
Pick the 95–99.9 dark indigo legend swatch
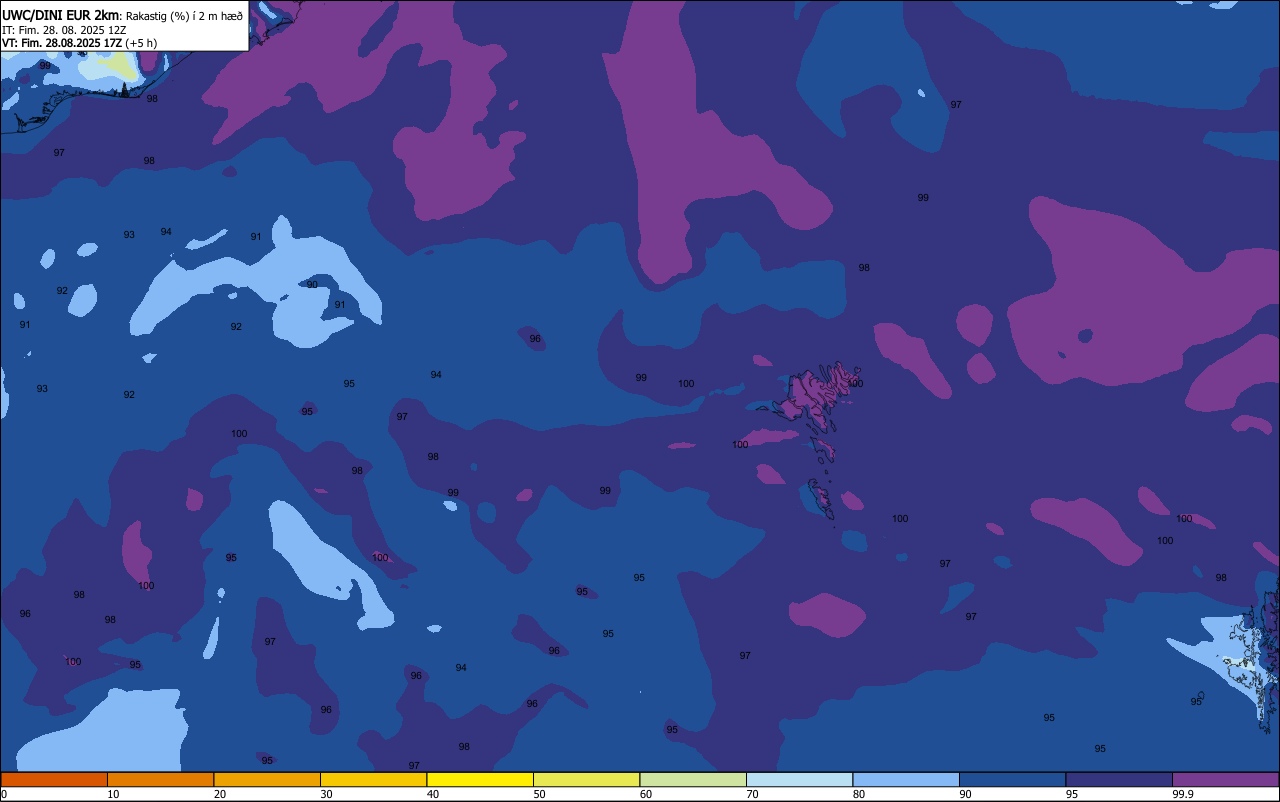click(1119, 779)
